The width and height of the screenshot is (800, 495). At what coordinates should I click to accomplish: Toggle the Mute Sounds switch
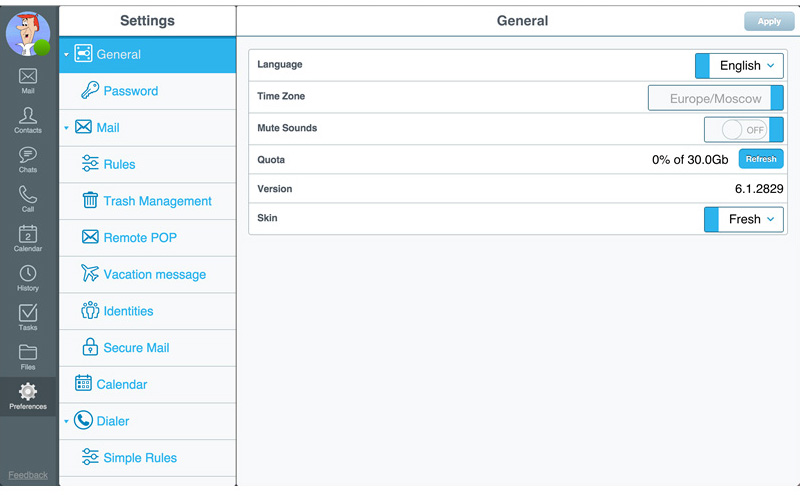point(742,130)
